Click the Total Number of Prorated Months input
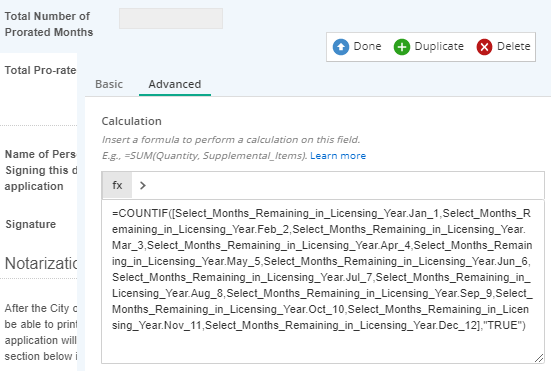Screen dimensions: 551x371 (x=171, y=18)
